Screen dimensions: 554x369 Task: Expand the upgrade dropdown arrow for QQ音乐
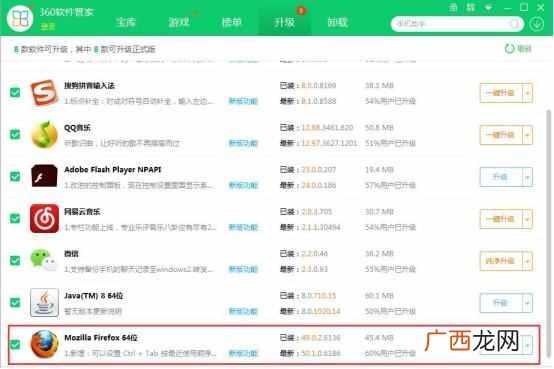[x=528, y=135]
